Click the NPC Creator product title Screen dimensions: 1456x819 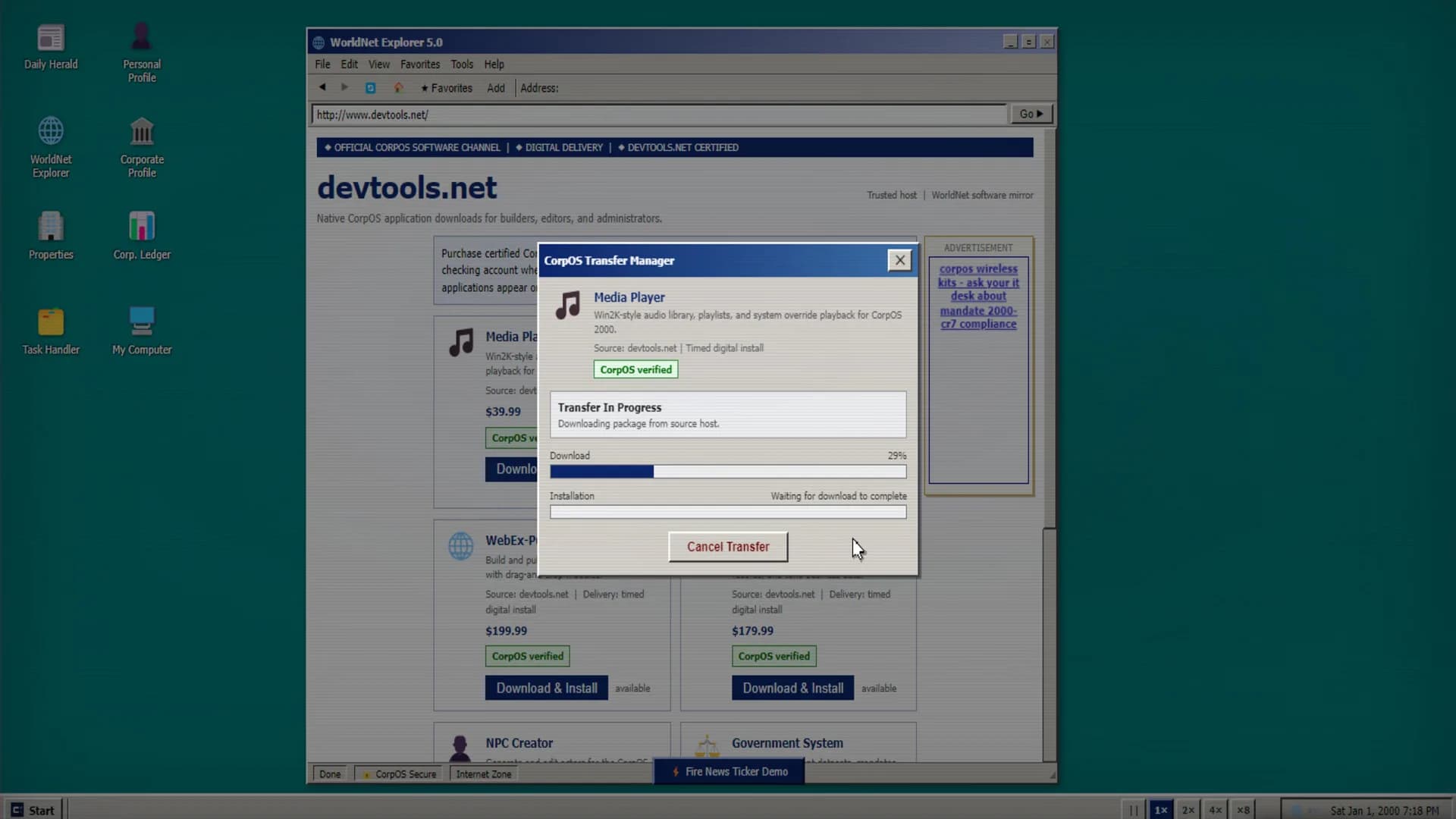click(519, 743)
